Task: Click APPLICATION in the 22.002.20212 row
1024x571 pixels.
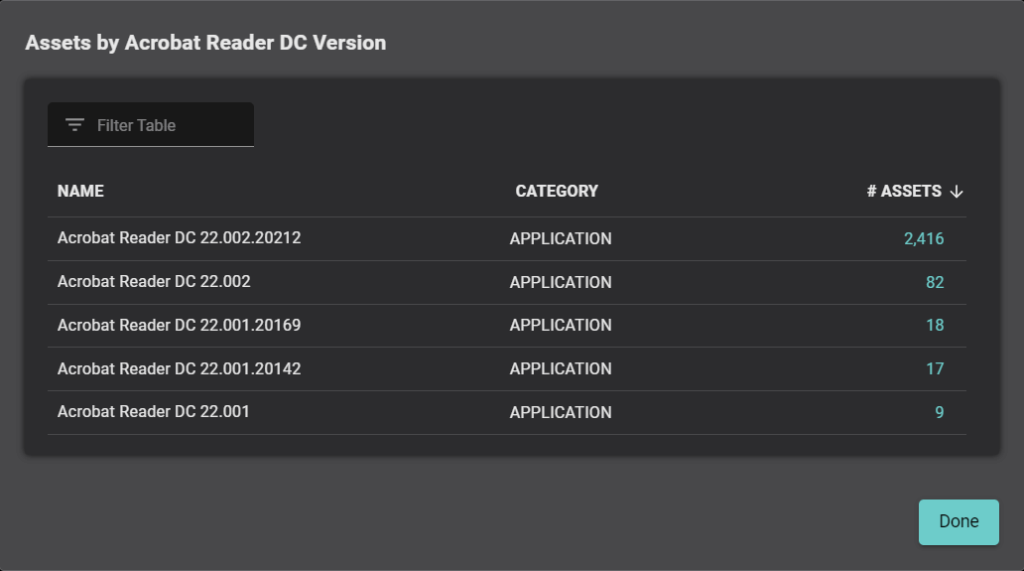Action: pos(560,238)
